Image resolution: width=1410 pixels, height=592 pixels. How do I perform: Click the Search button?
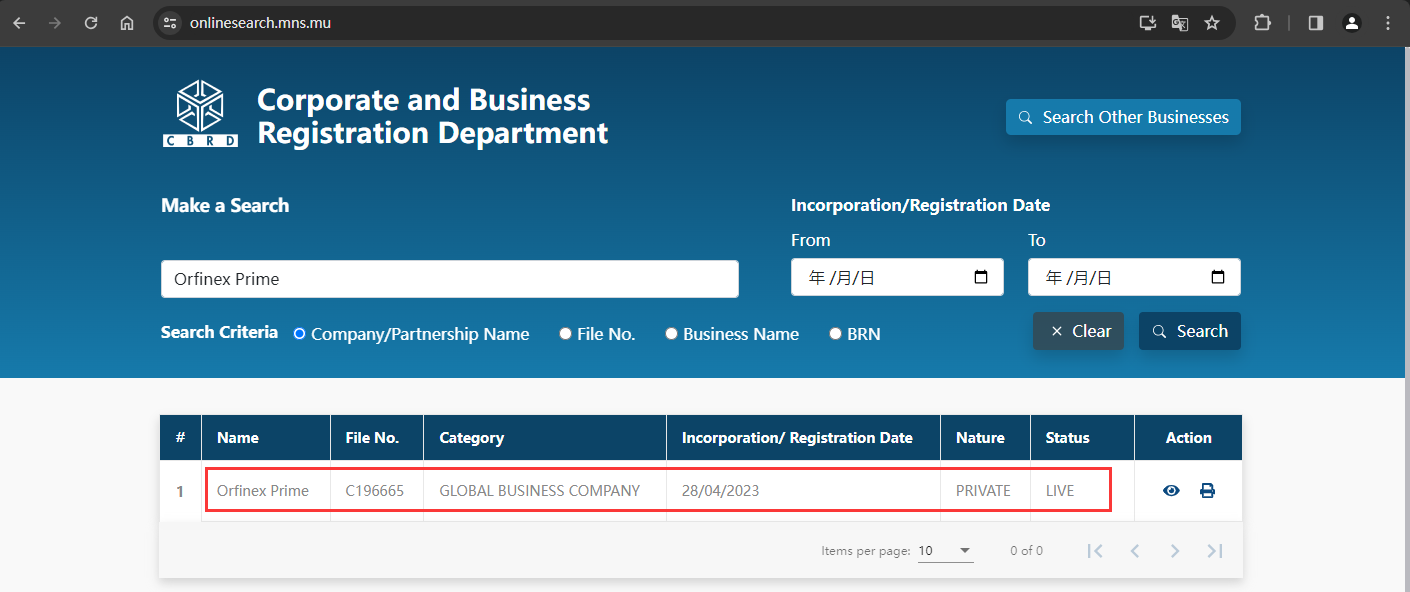[1190, 331]
